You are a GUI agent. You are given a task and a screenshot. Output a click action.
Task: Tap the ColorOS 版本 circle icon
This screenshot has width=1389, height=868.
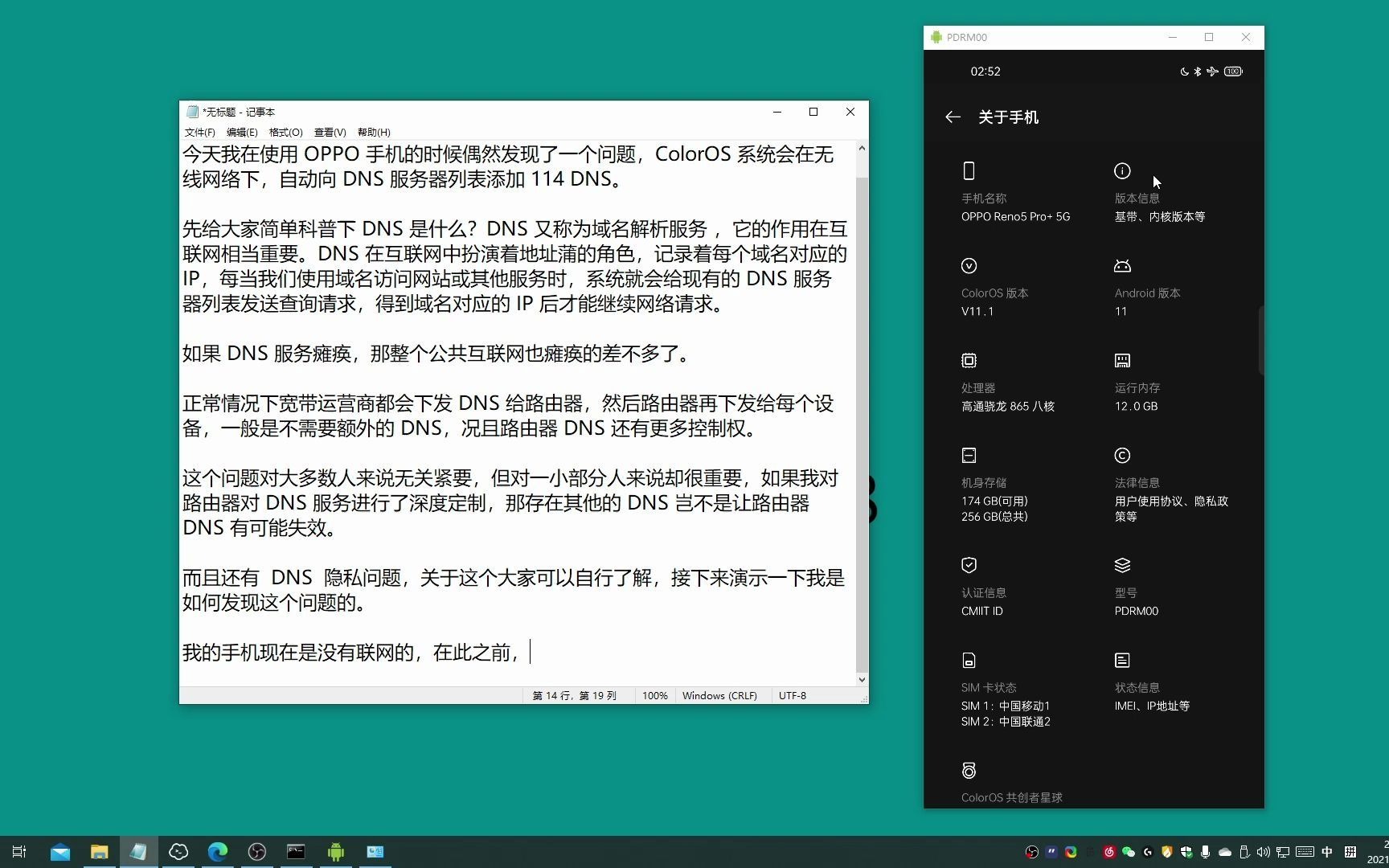coord(969,266)
